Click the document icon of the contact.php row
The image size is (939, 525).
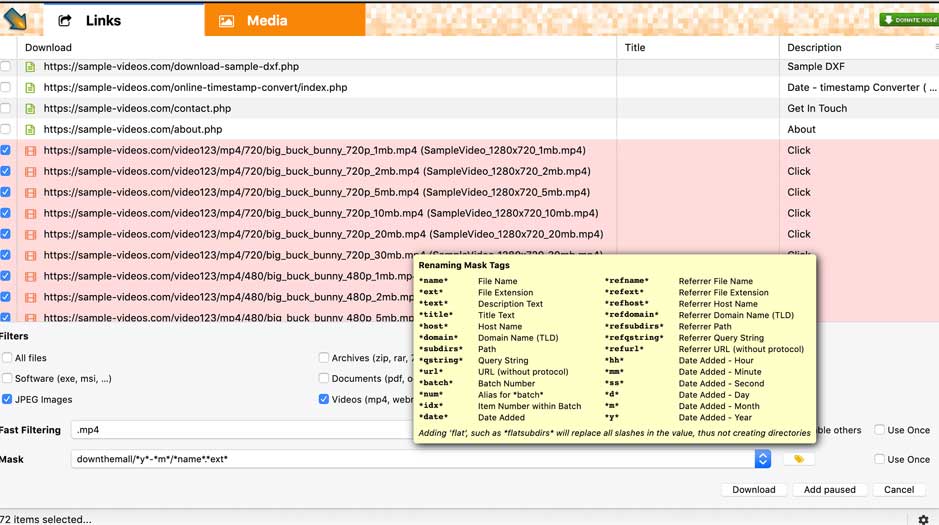30,109
